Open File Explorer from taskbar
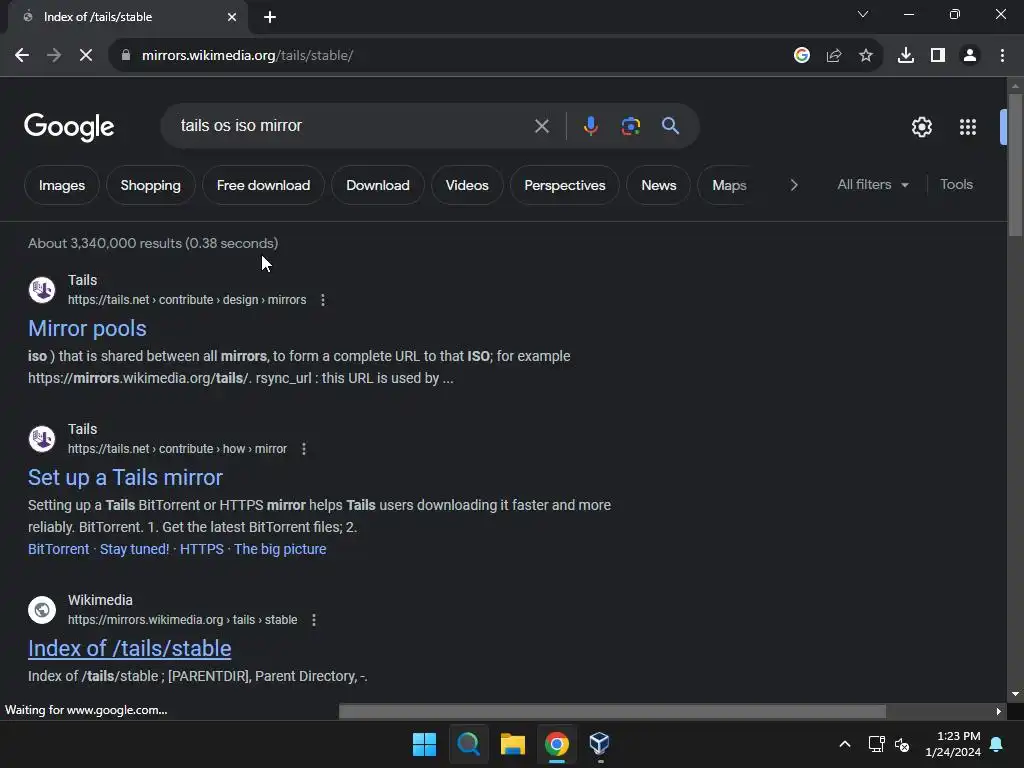This screenshot has height=768, width=1024. (x=513, y=744)
